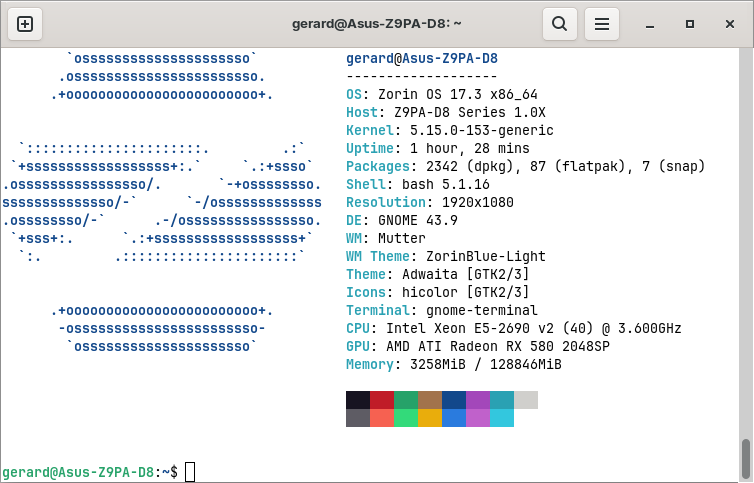The height and width of the screenshot is (483, 754).
Task: Open a new terminal tab
Action: (x=25, y=23)
